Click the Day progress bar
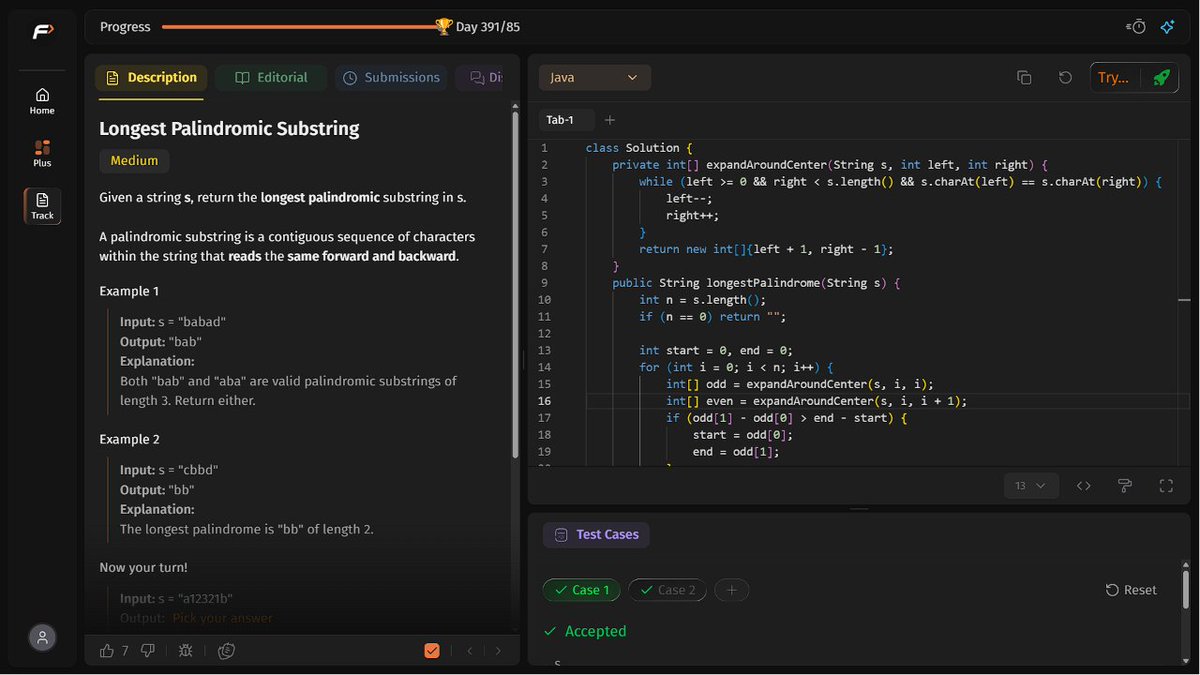1200x675 pixels. (x=299, y=27)
